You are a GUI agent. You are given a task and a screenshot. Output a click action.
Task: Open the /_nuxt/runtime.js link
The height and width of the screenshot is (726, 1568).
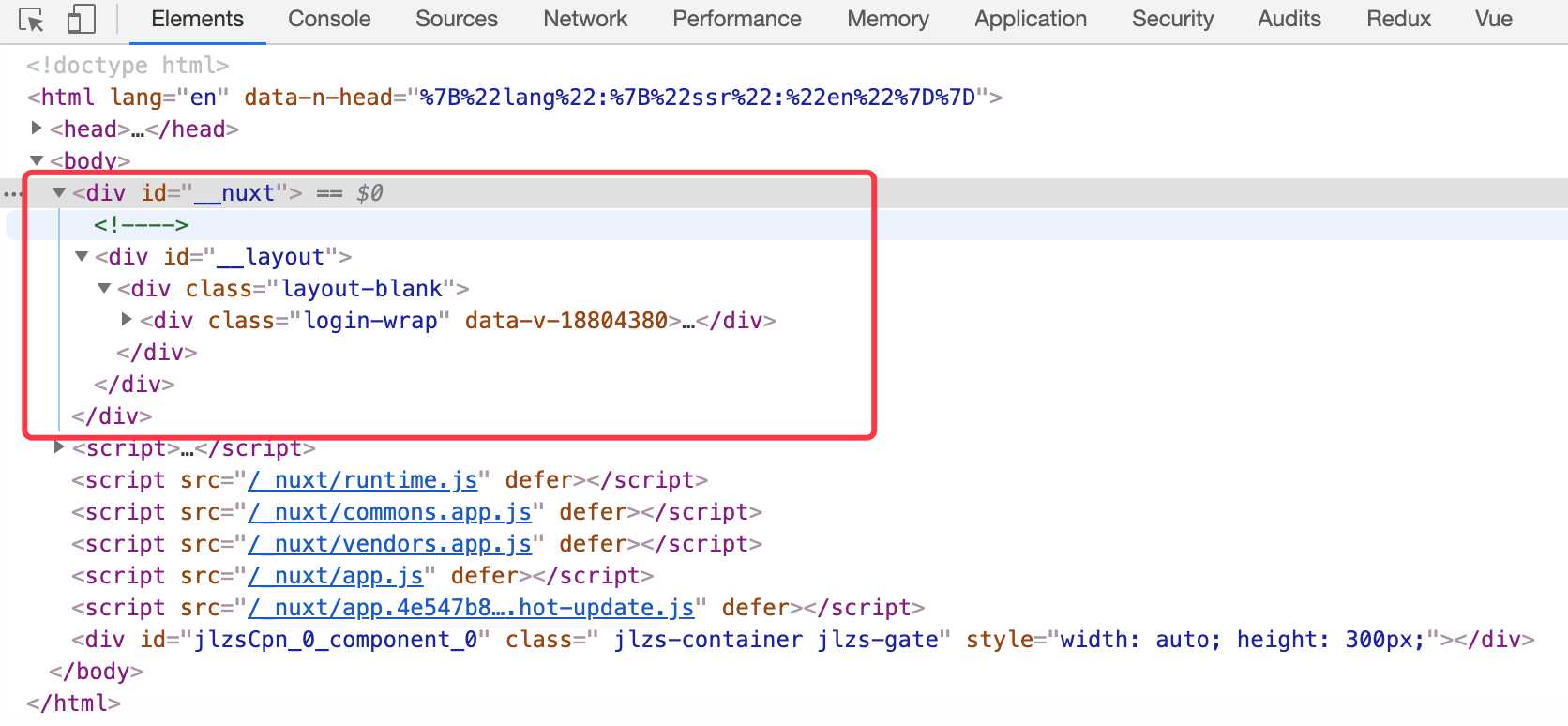coord(363,480)
